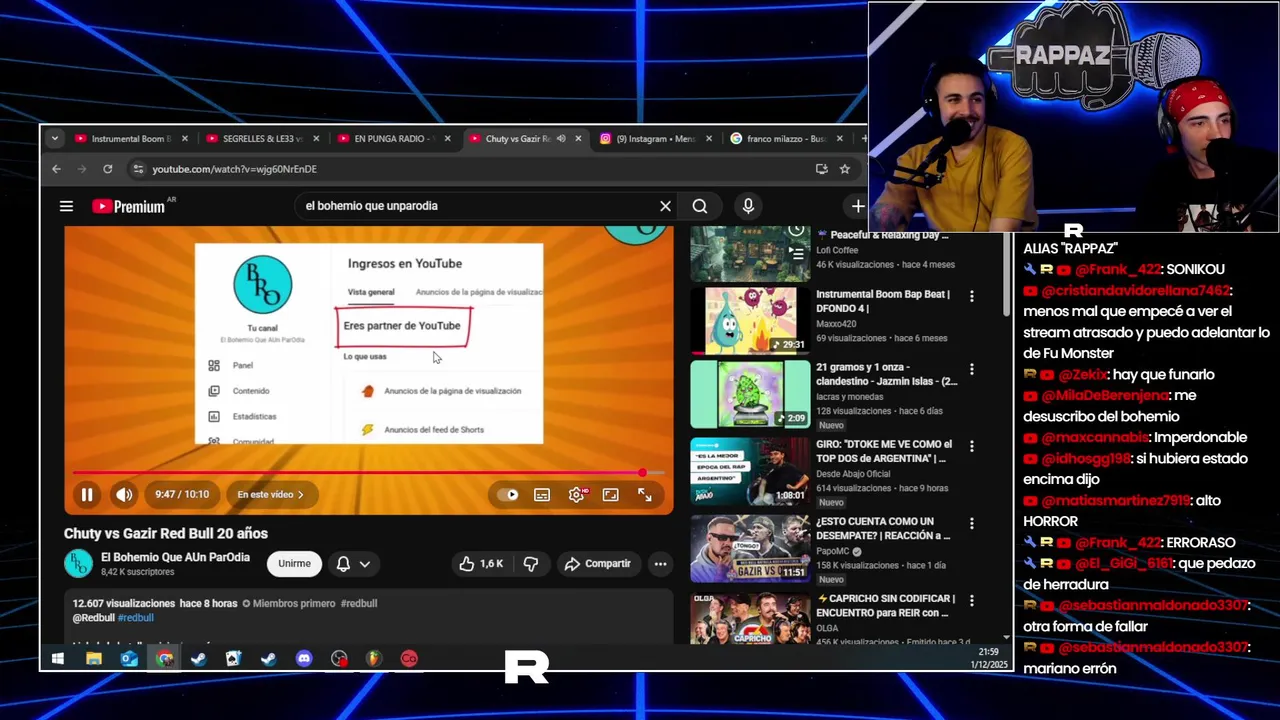Open ¿ESTO CUENTA COMO UN DESEMPATE? video title
This screenshot has height=720, width=1280.
883,528
